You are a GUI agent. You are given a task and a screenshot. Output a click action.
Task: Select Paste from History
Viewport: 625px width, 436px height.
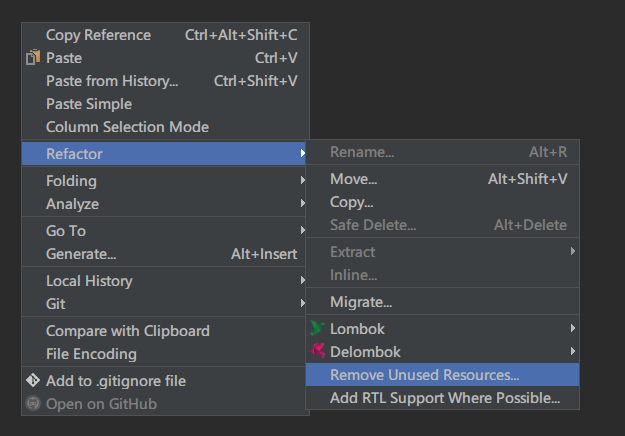point(112,81)
